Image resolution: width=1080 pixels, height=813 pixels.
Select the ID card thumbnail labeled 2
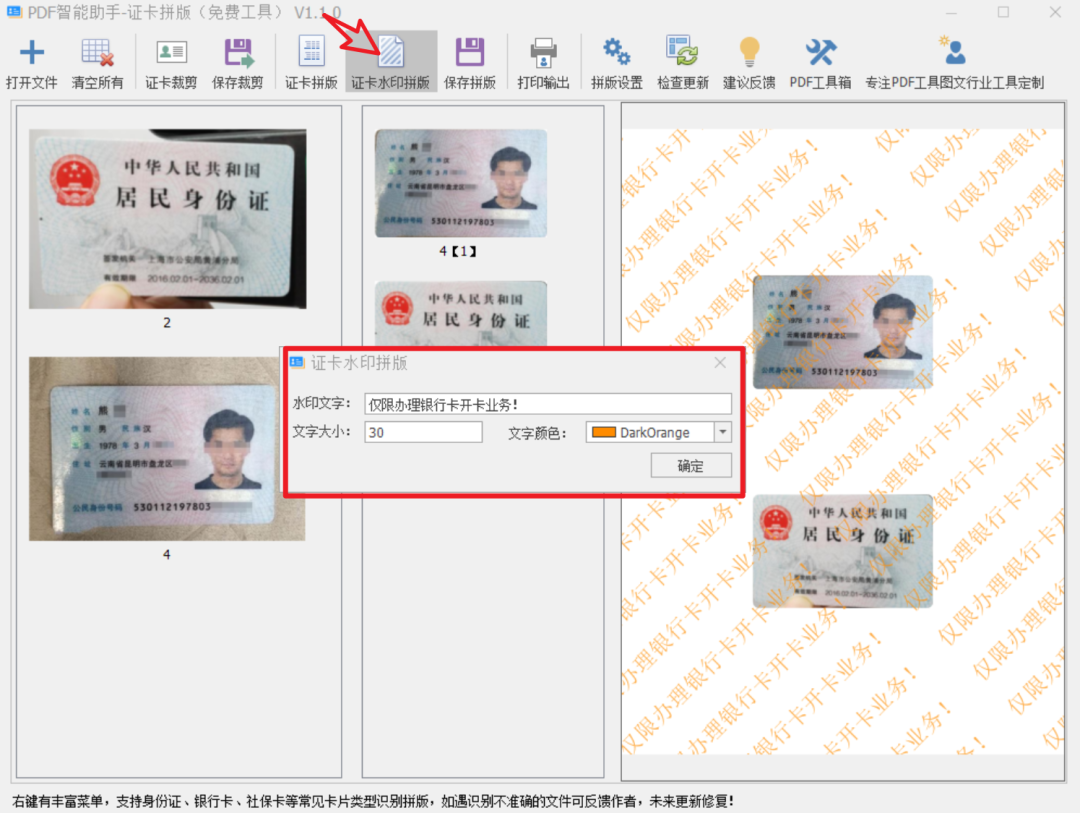pyautogui.click(x=167, y=219)
